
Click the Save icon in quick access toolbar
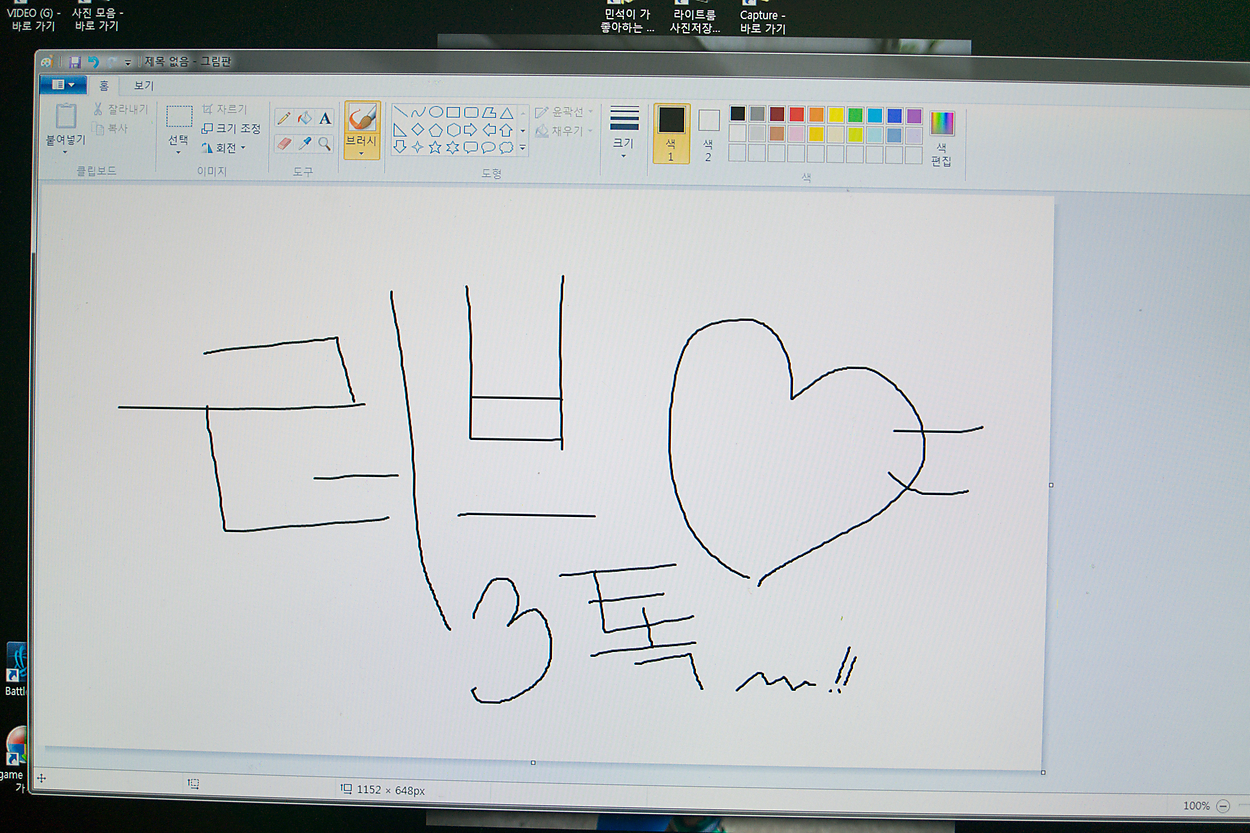(x=75, y=62)
